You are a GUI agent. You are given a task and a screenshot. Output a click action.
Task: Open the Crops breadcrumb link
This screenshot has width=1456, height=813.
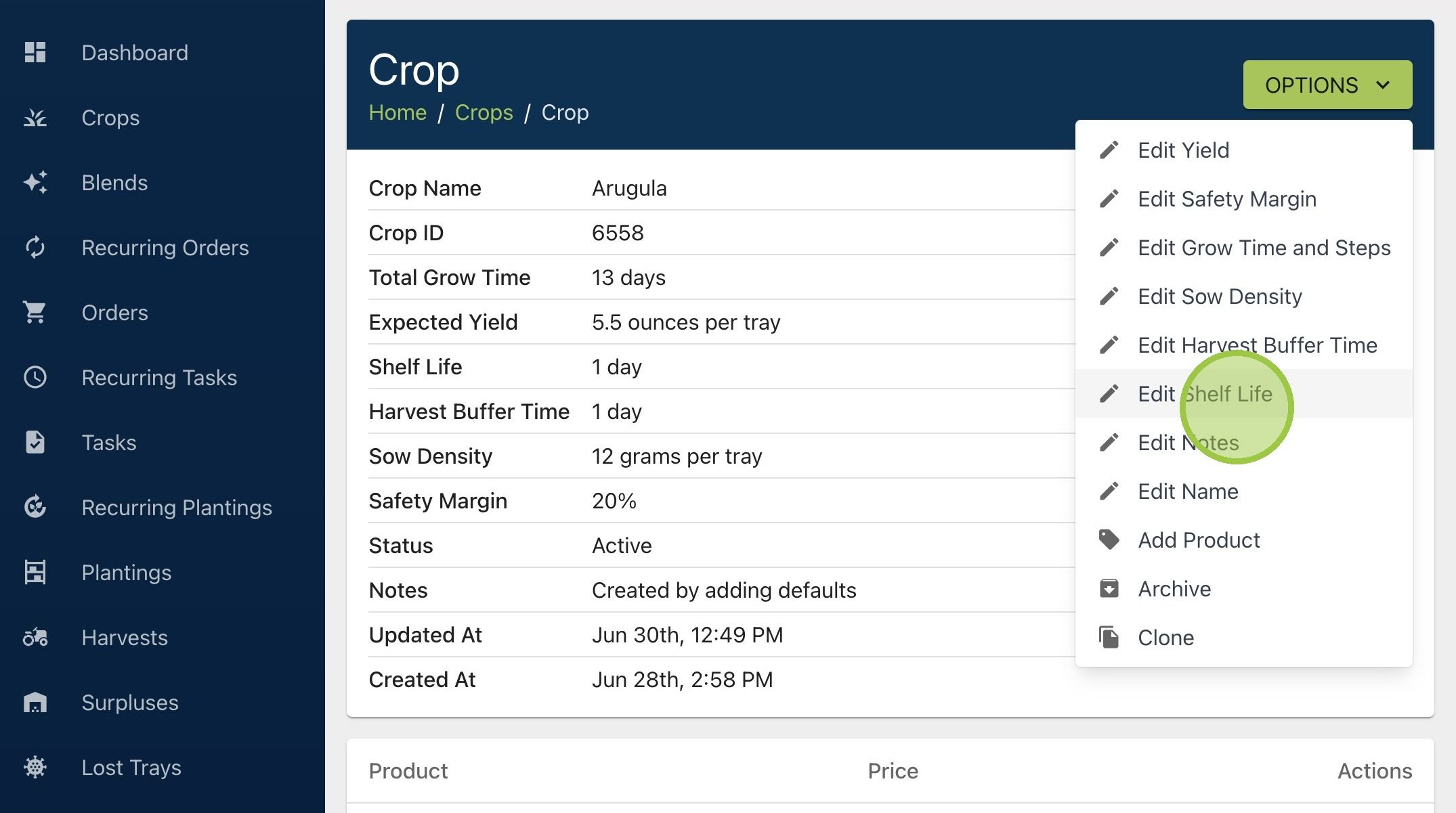[484, 112]
